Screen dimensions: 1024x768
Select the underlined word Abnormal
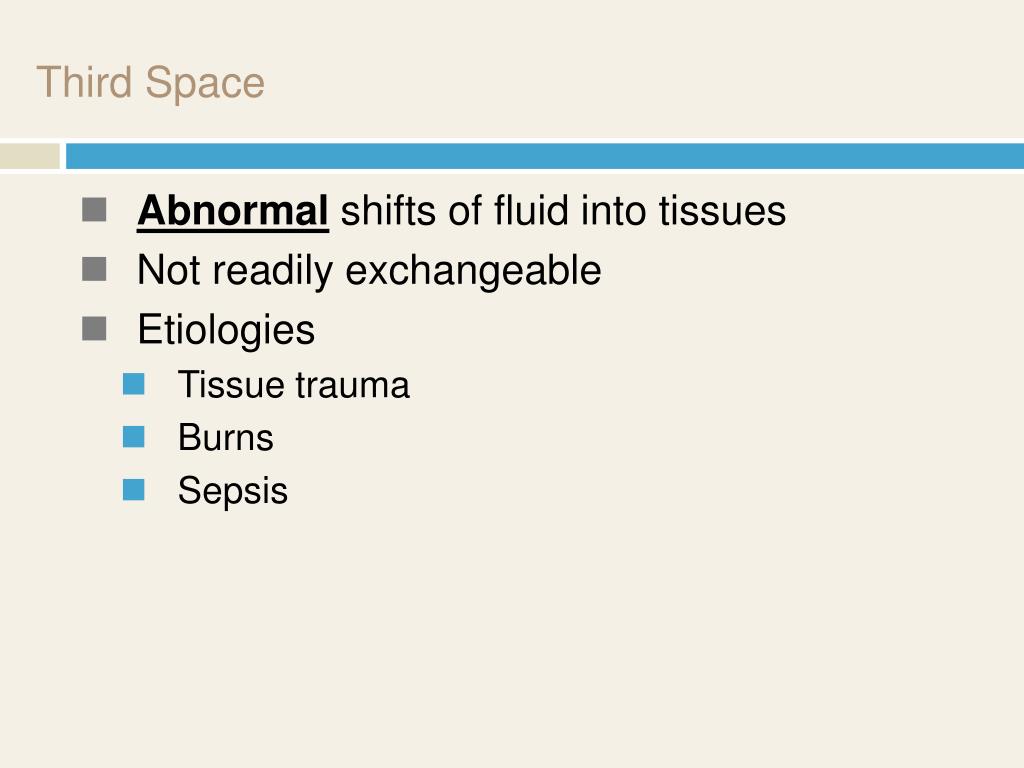click(232, 211)
